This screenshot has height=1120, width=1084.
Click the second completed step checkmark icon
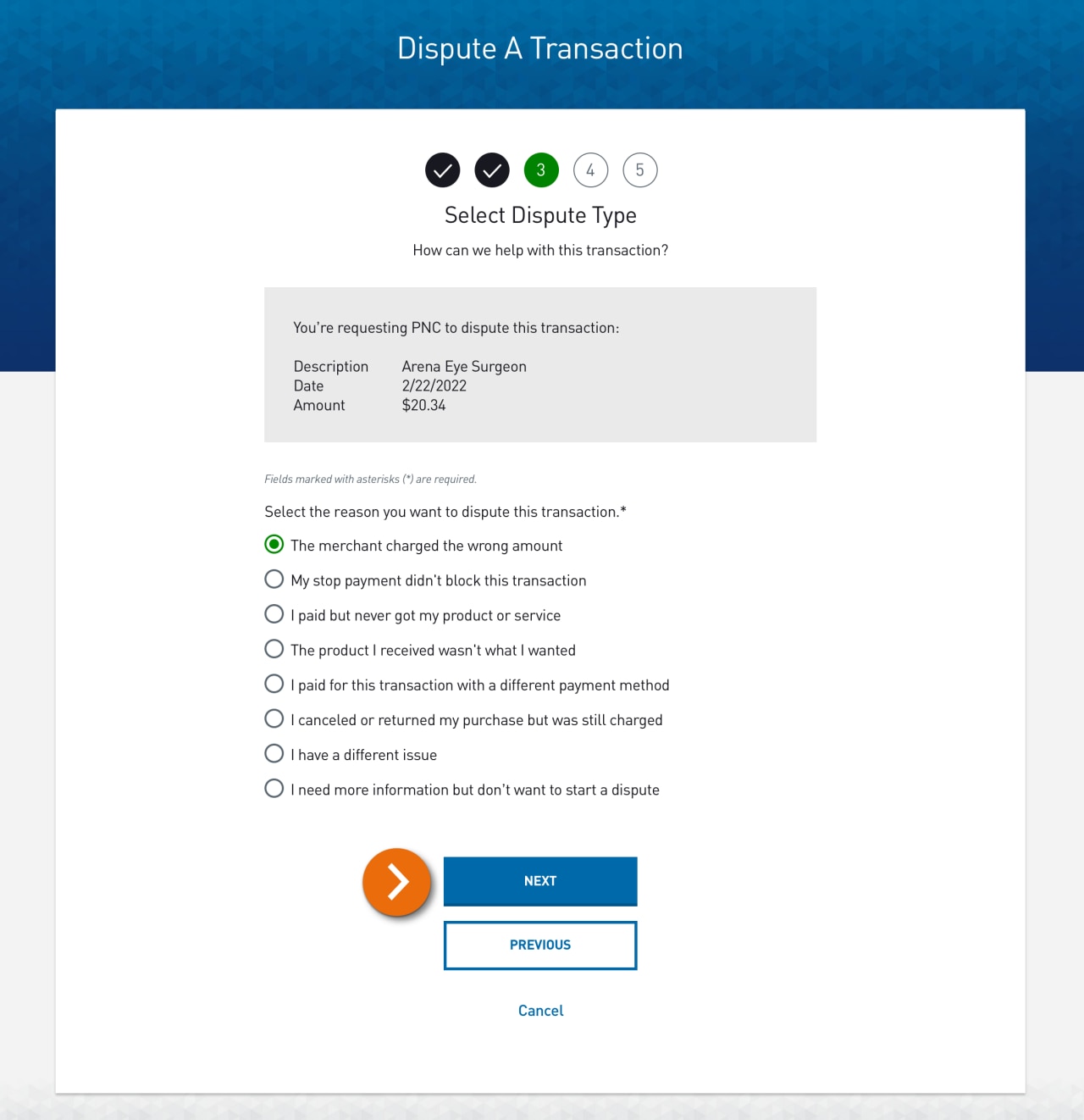(x=491, y=169)
